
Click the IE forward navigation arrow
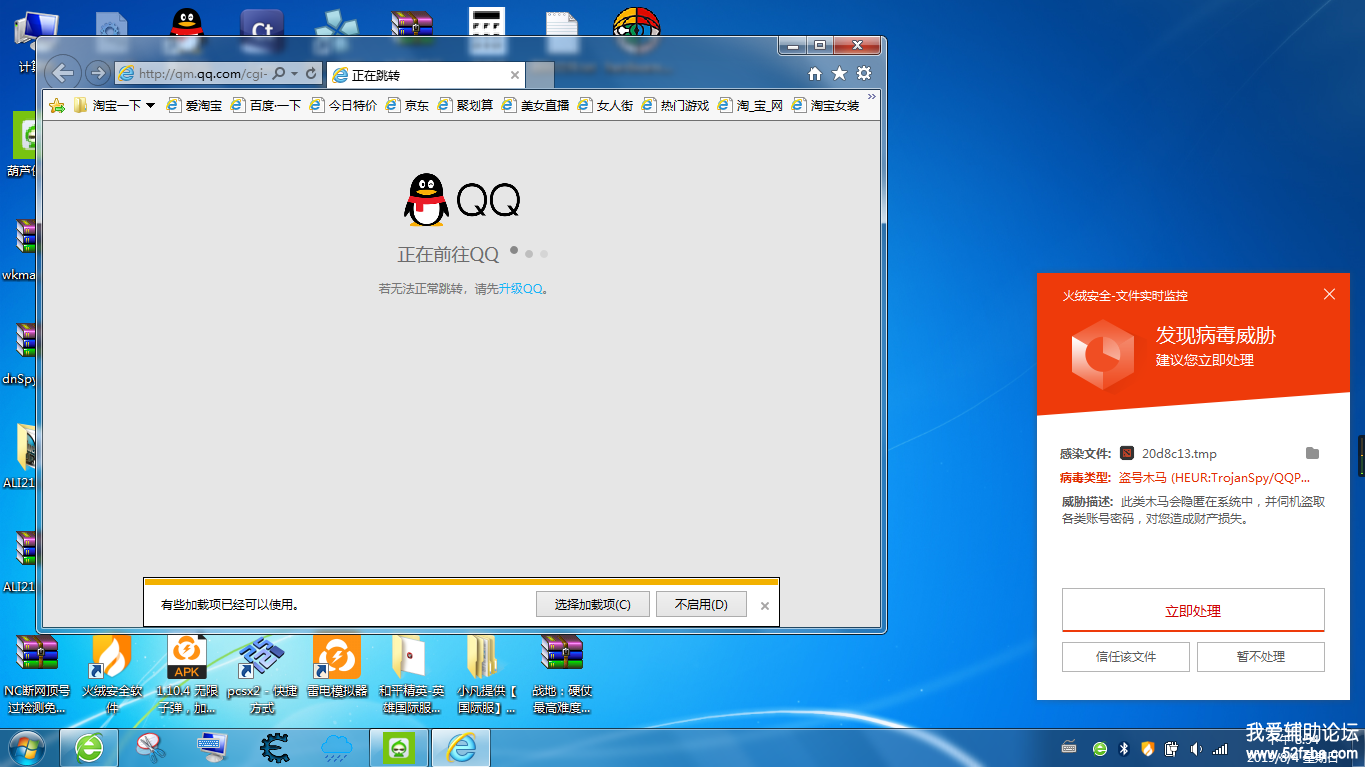pos(97,73)
